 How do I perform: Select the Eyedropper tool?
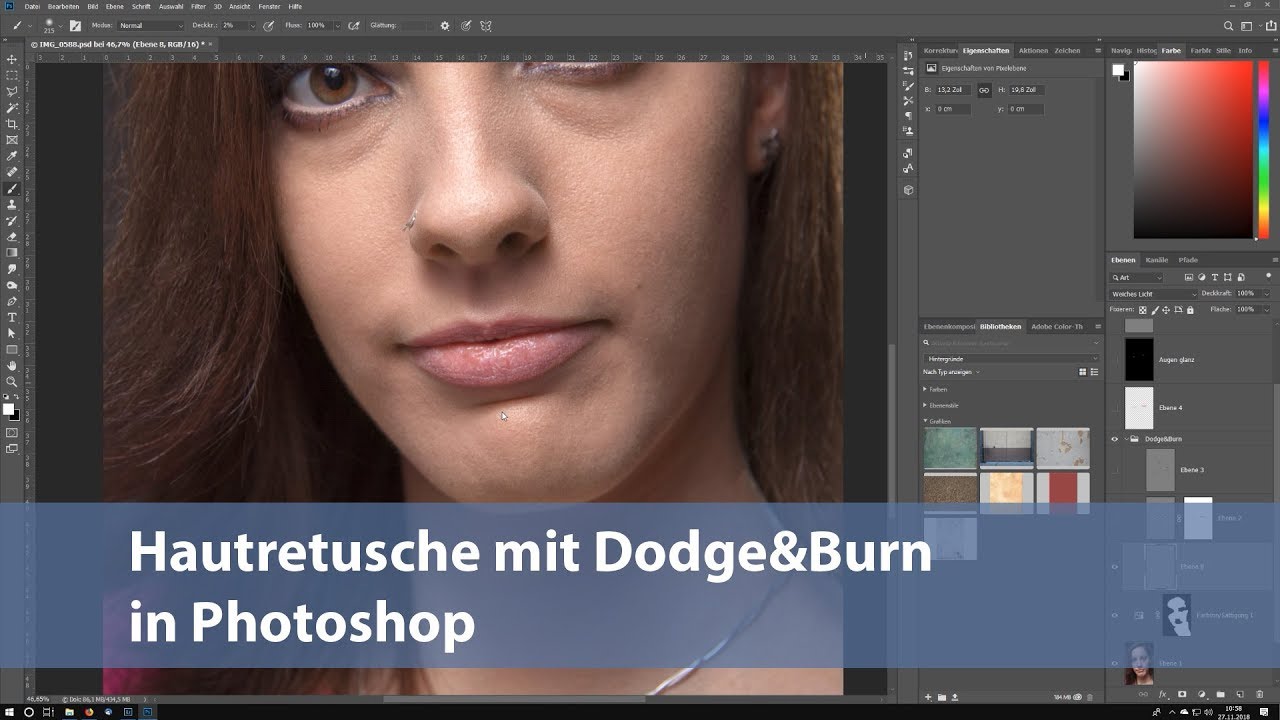coord(12,156)
